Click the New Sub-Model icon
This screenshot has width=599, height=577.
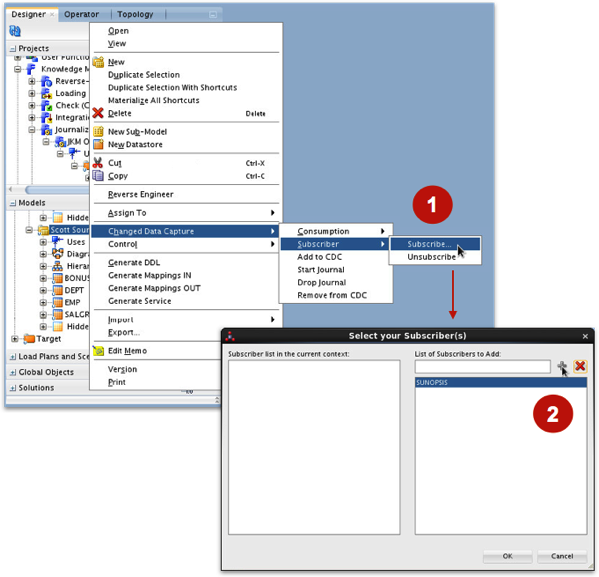pos(99,131)
